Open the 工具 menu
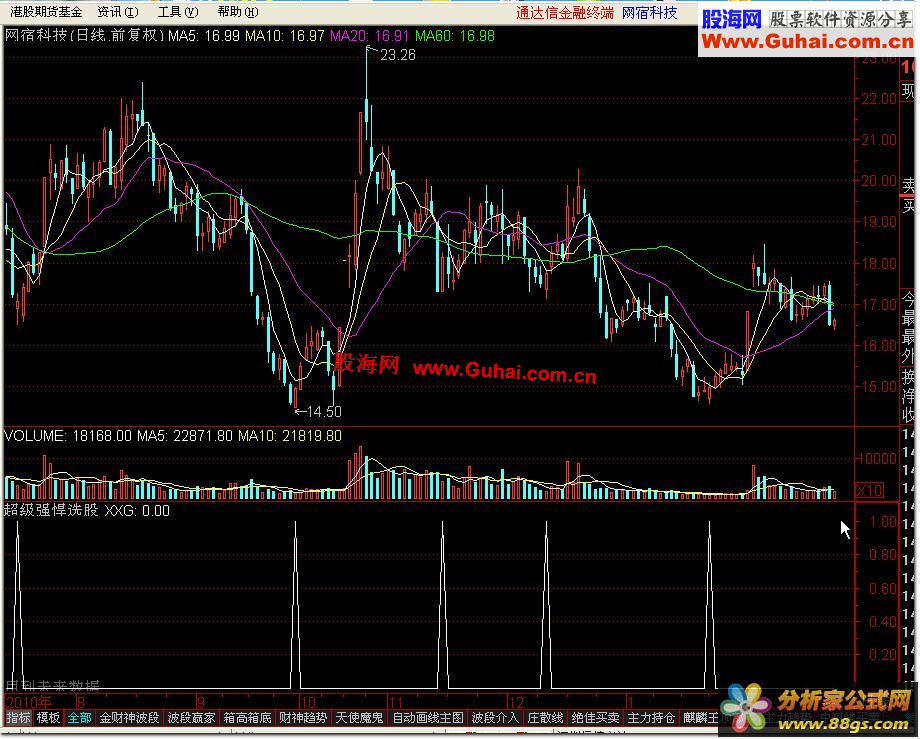The image size is (920, 739). (x=178, y=12)
